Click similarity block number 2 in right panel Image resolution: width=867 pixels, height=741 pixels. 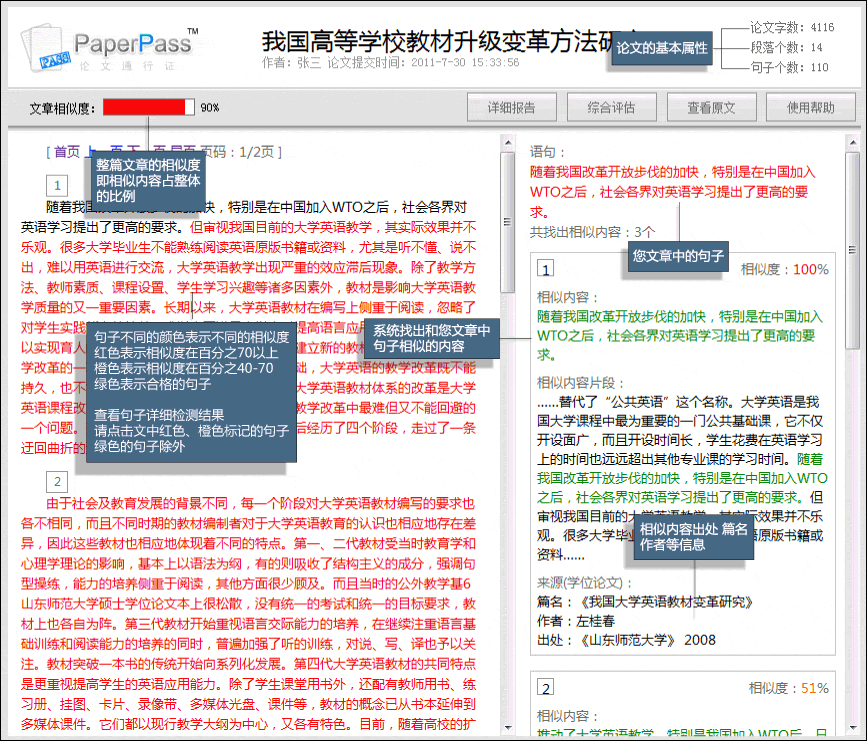coord(545,688)
